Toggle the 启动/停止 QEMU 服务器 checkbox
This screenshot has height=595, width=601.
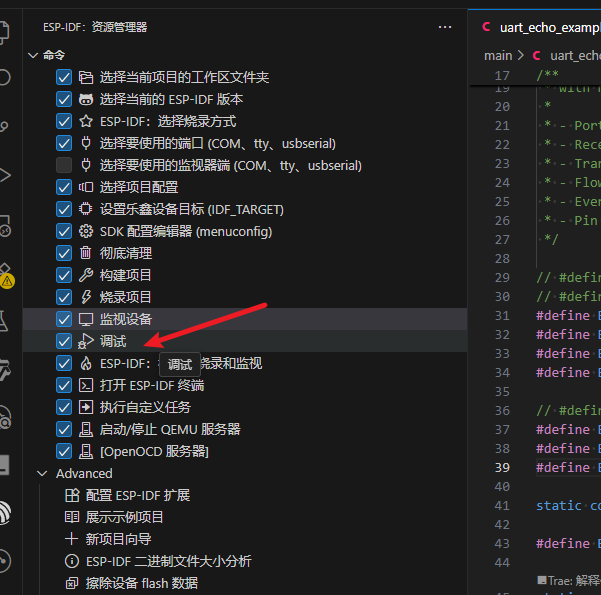coord(65,429)
